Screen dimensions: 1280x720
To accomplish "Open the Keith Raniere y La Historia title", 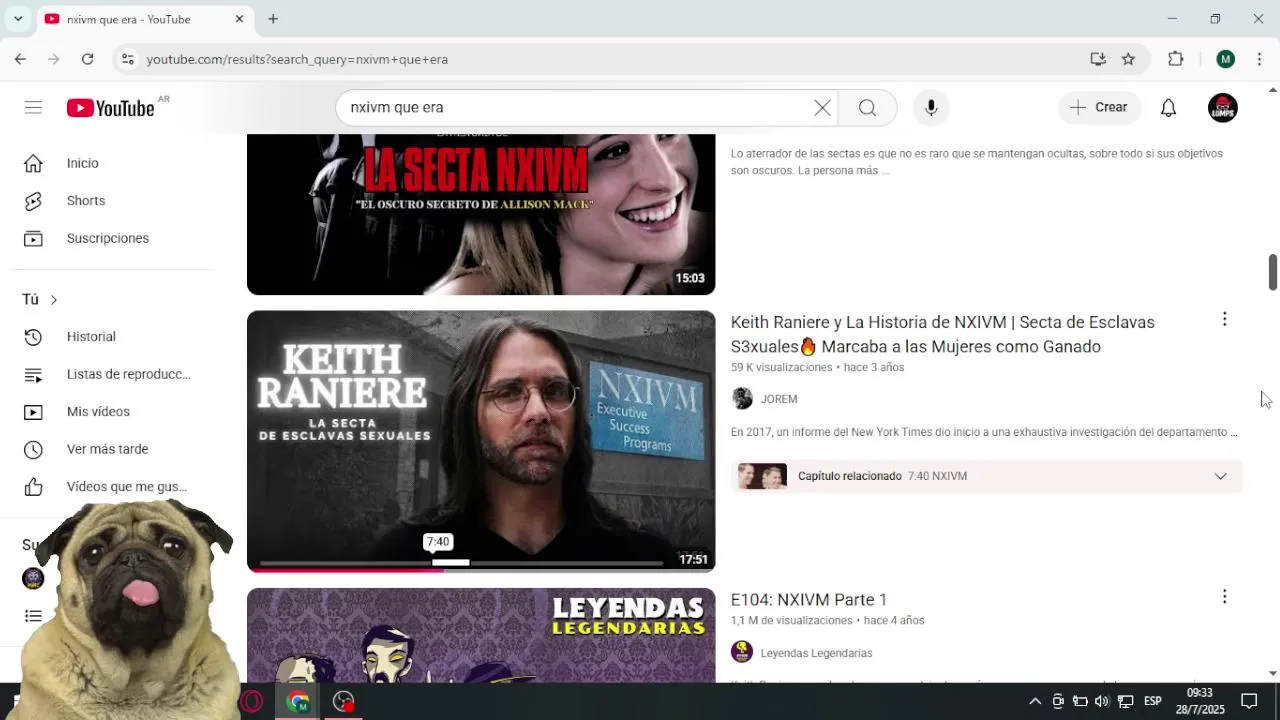I will 943,334.
